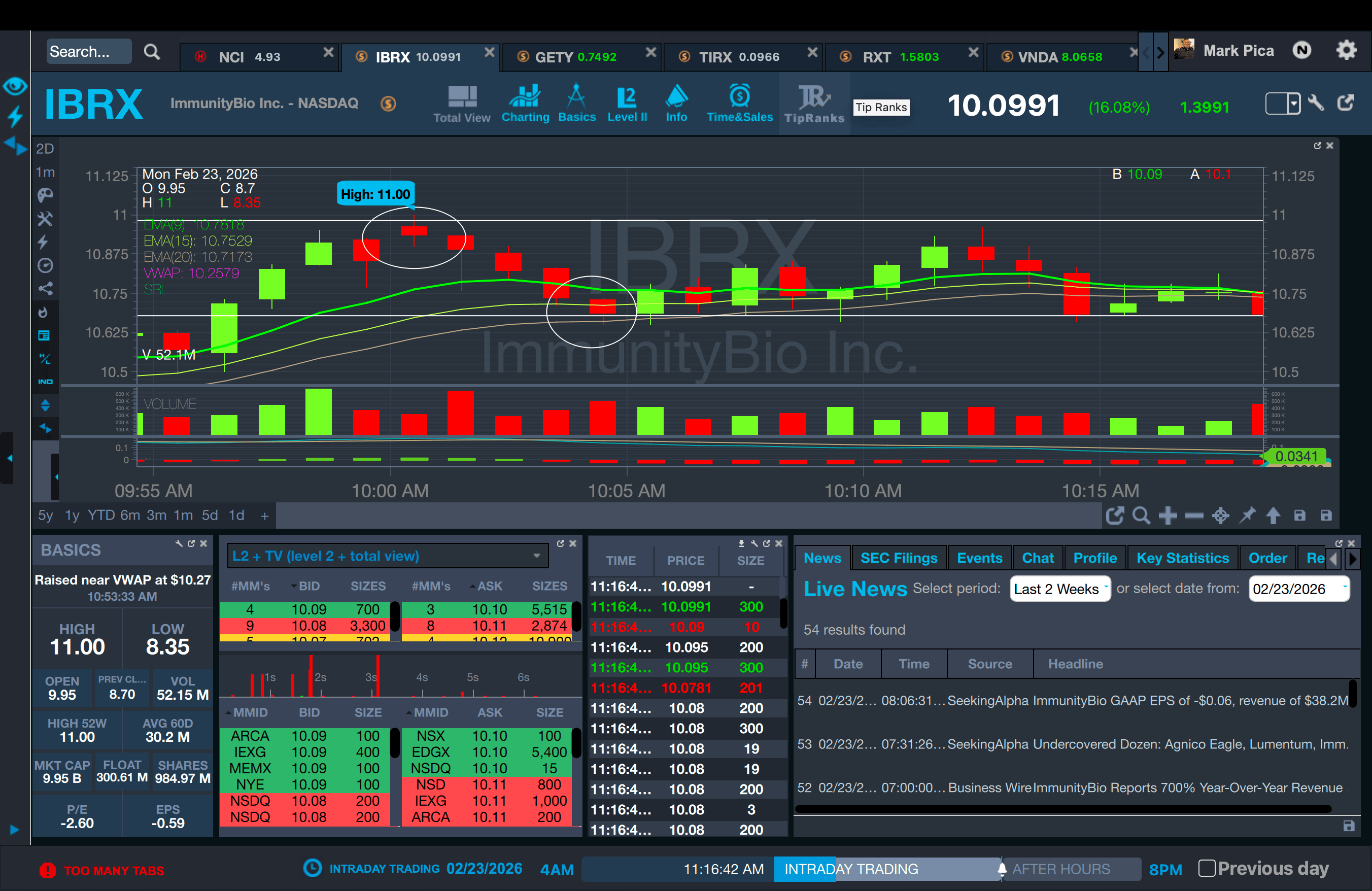Viewport: 1372px width, 891px height.
Task: Select the 5d chart range button
Action: click(x=209, y=515)
